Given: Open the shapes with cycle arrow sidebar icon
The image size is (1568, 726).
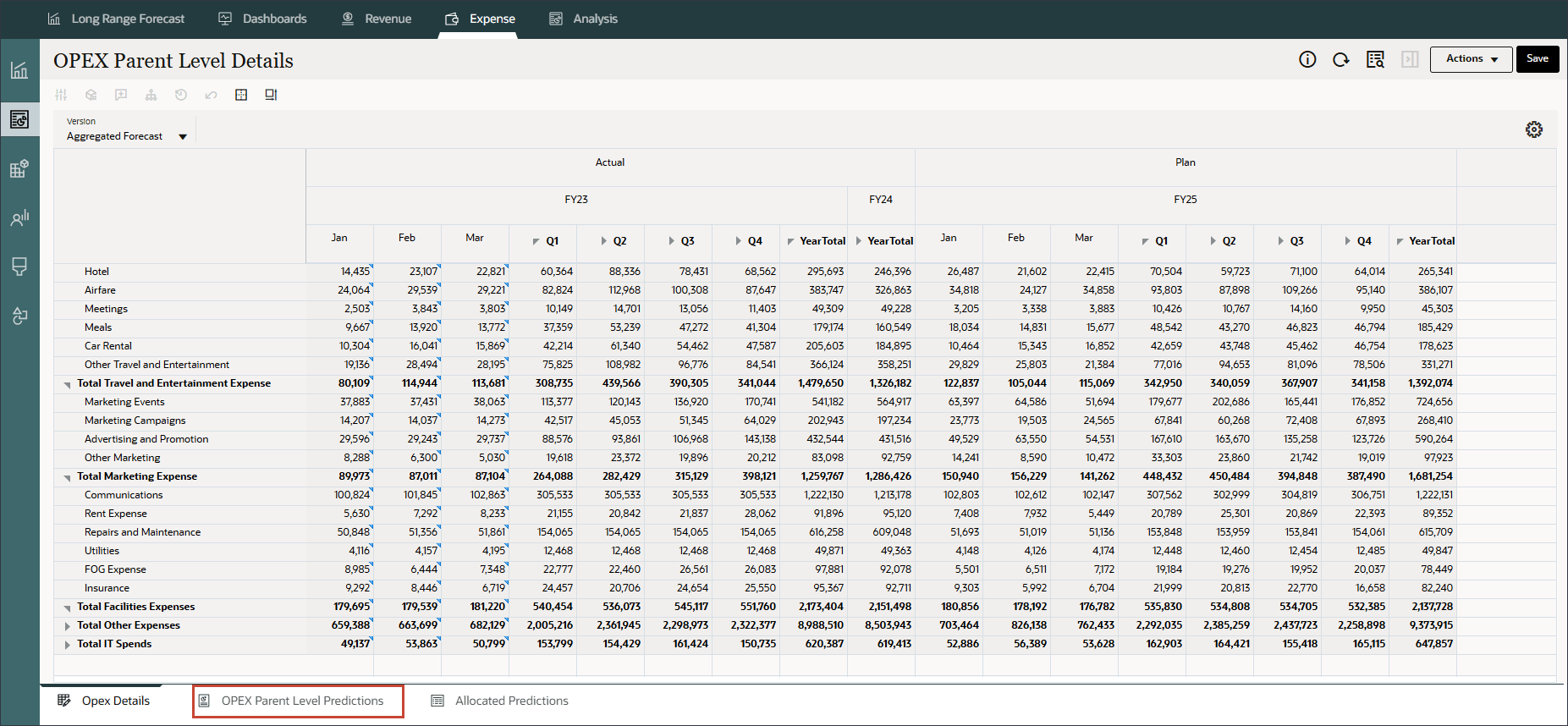Looking at the screenshot, I should [19, 316].
